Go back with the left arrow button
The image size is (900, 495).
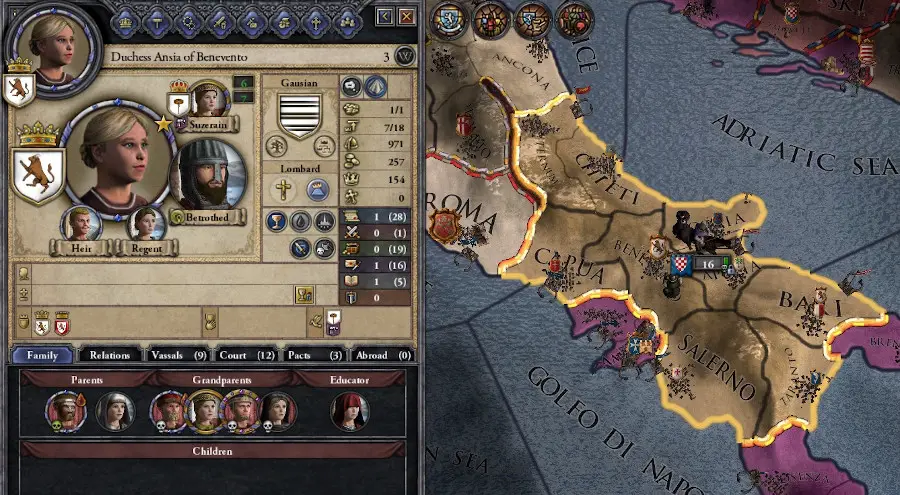[385, 16]
